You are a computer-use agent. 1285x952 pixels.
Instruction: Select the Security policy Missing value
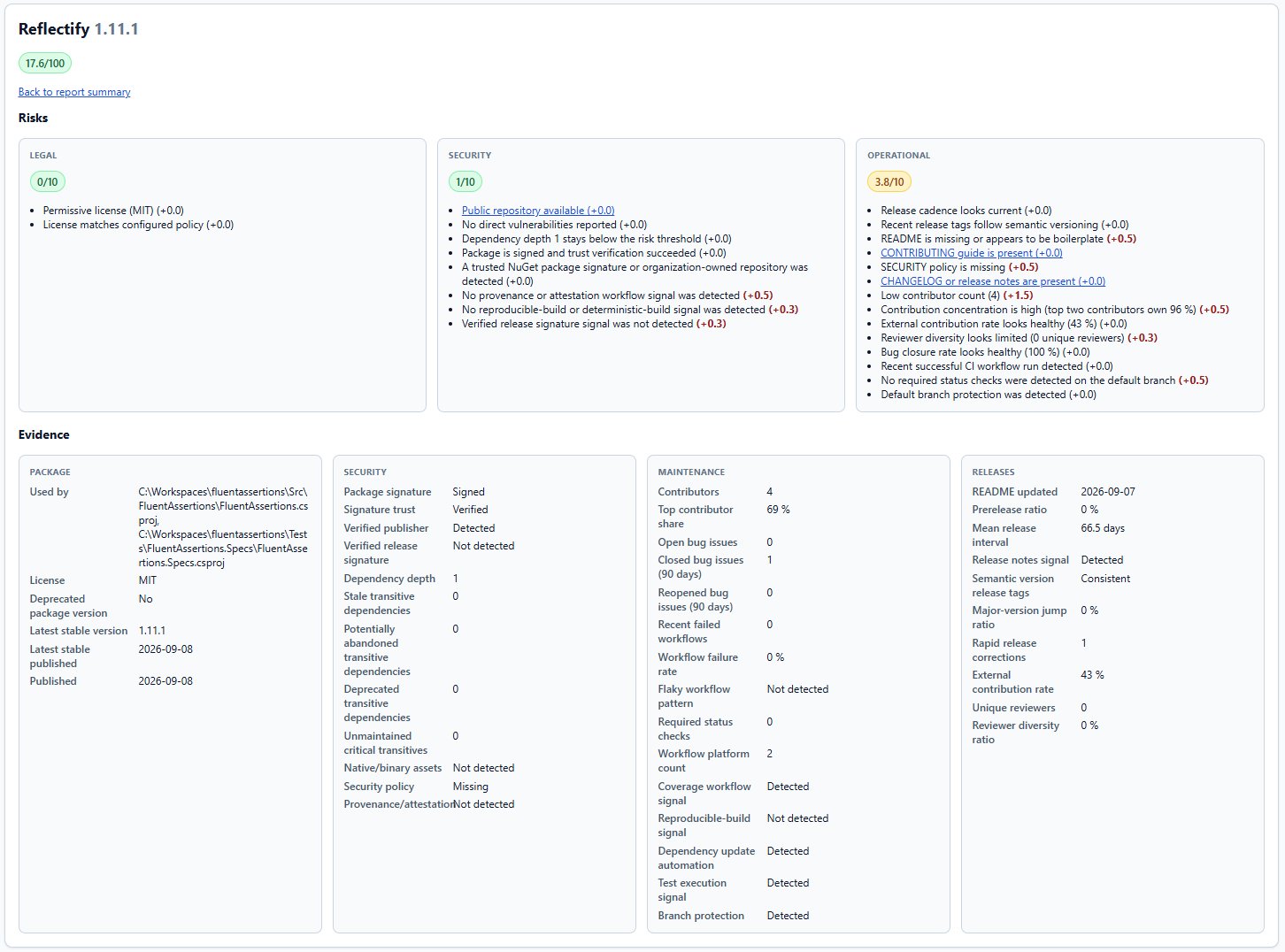(x=471, y=787)
